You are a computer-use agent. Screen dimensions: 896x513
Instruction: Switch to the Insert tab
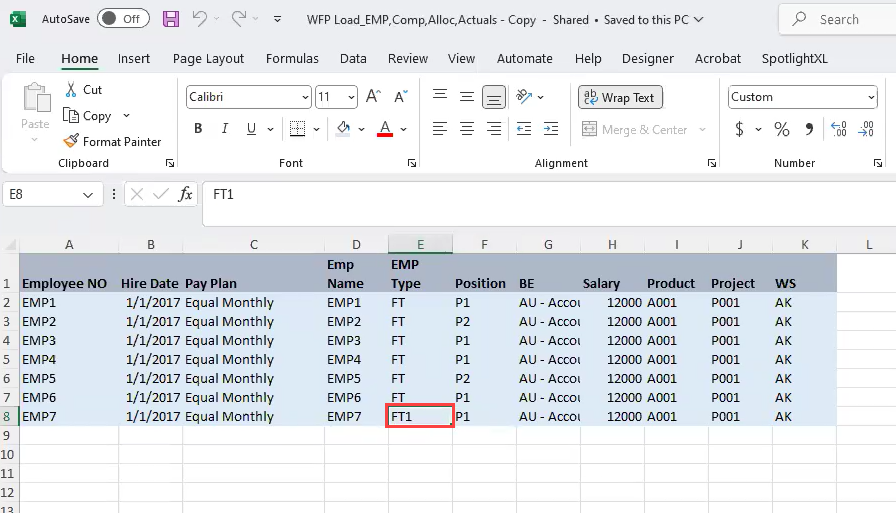pyautogui.click(x=134, y=58)
